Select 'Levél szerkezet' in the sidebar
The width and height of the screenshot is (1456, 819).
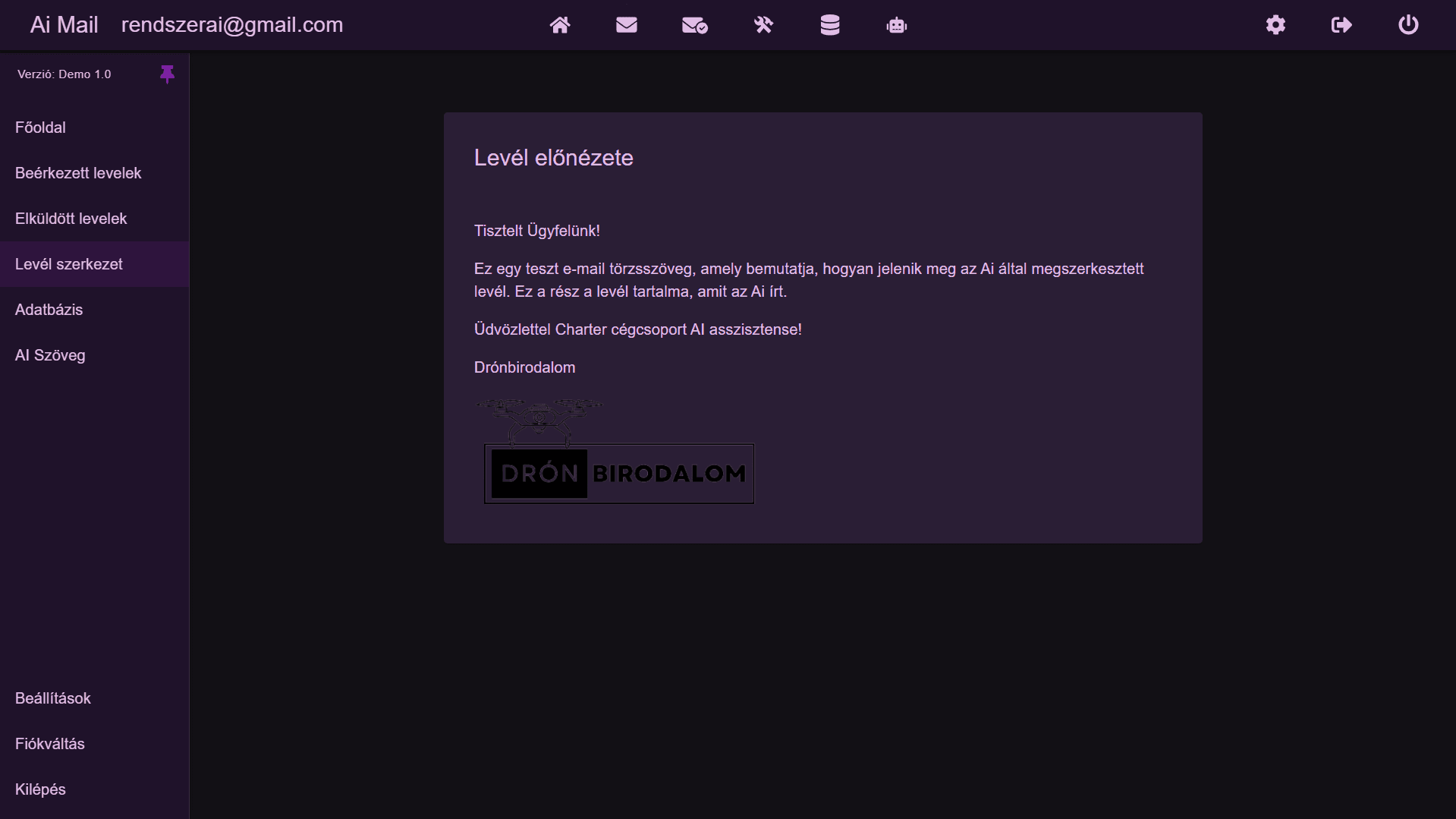coord(69,264)
